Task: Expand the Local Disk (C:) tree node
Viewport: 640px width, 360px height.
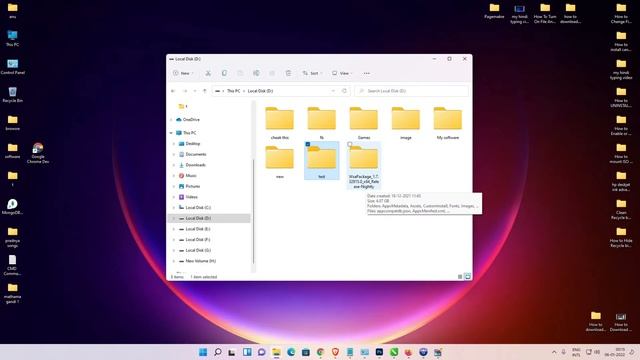Action: coord(174,207)
